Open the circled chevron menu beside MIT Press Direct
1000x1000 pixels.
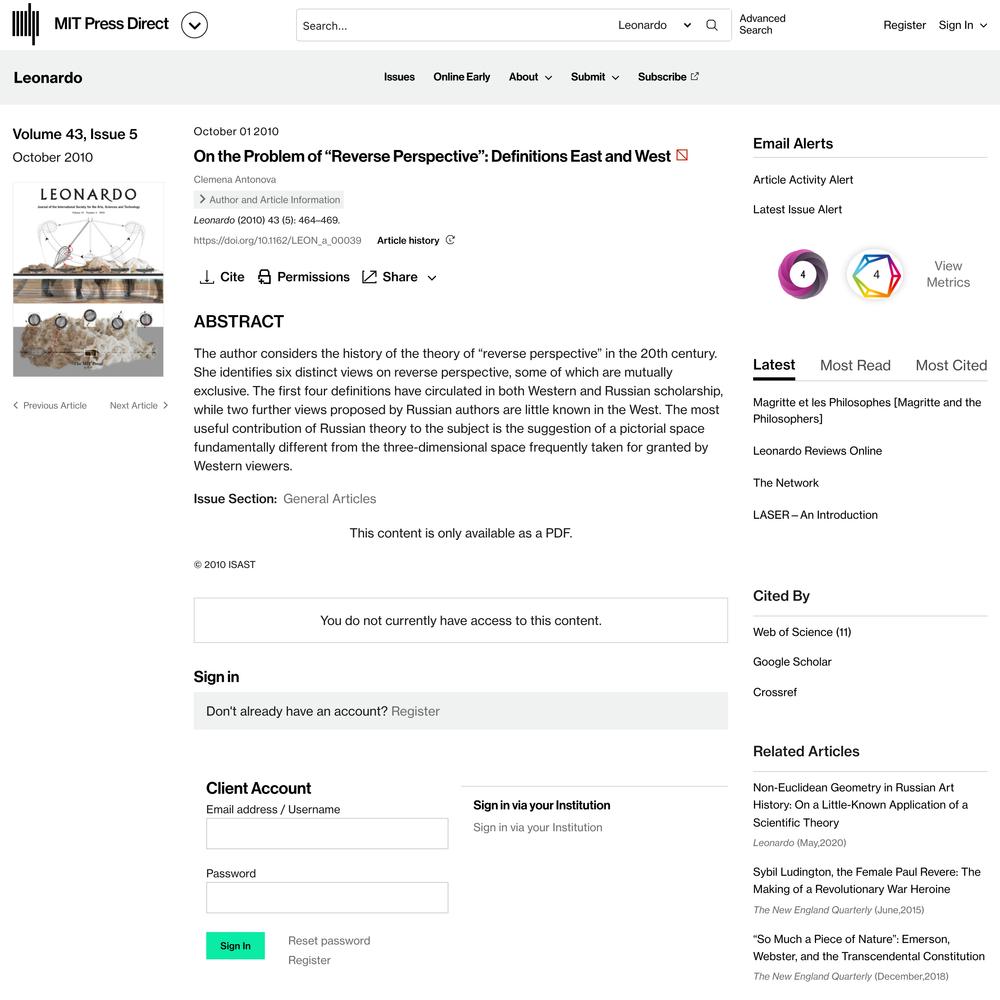click(195, 26)
